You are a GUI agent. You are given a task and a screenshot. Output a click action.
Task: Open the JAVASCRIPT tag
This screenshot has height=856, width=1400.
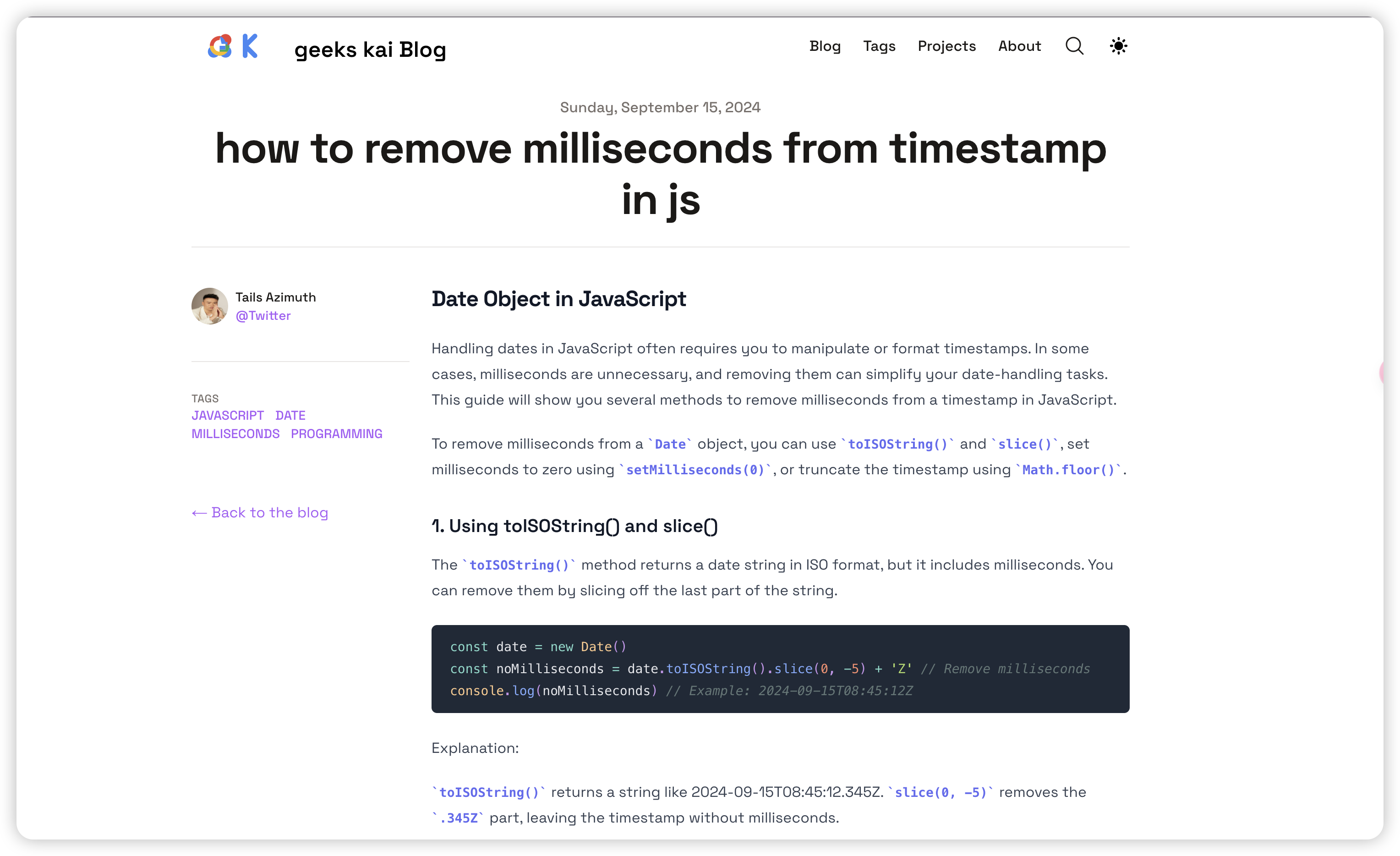coord(227,416)
